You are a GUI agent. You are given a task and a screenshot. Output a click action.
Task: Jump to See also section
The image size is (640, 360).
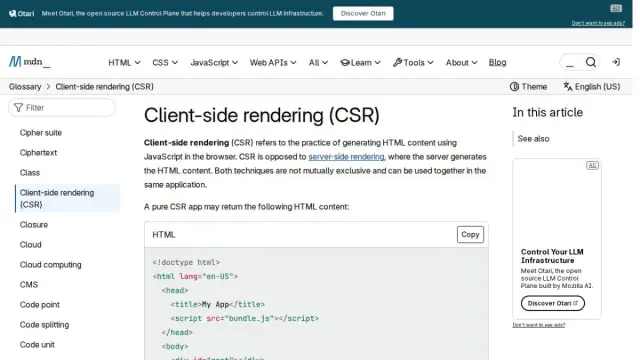pos(533,139)
